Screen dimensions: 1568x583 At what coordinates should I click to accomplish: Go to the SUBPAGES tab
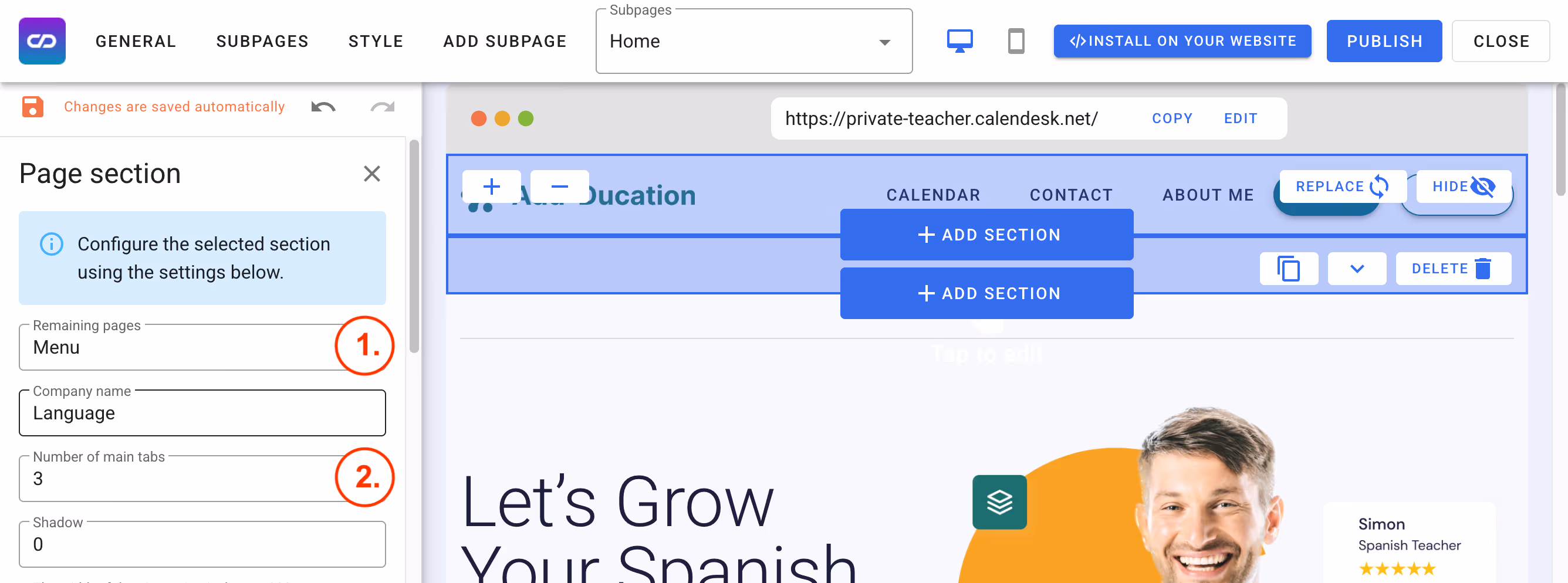click(x=262, y=41)
